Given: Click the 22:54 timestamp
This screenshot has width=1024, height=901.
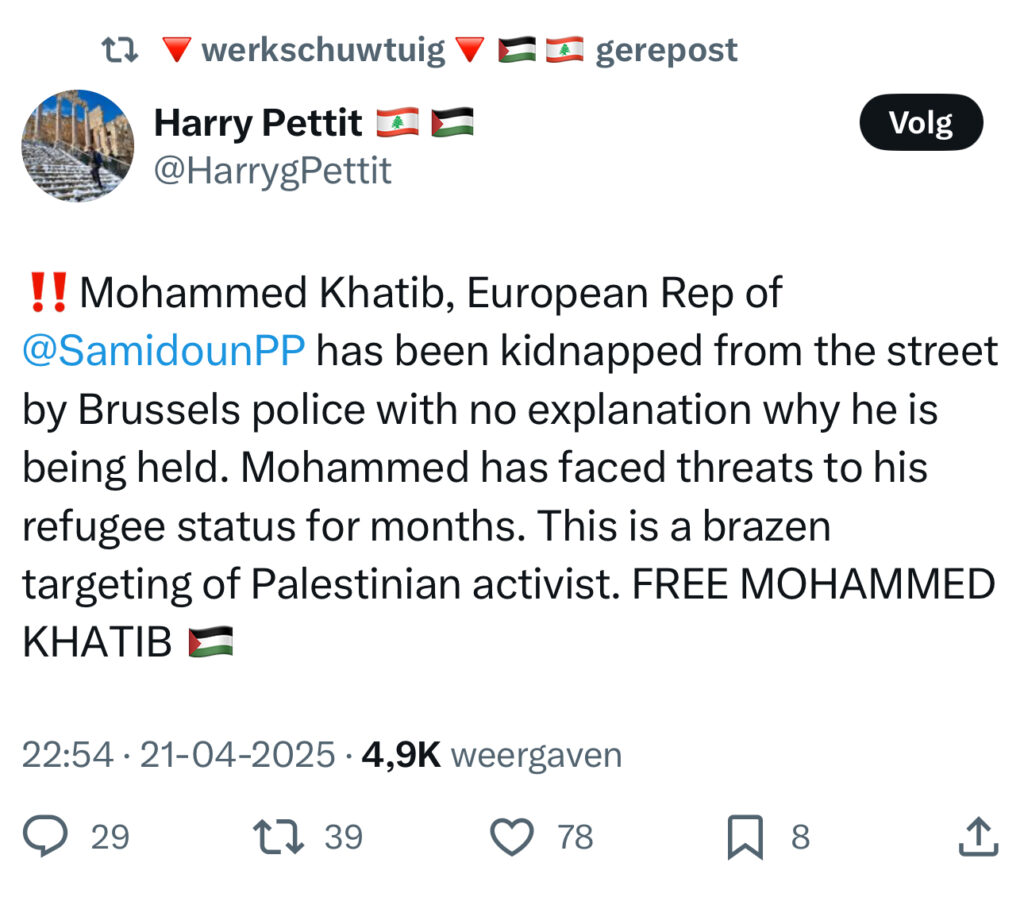Looking at the screenshot, I should [68, 755].
